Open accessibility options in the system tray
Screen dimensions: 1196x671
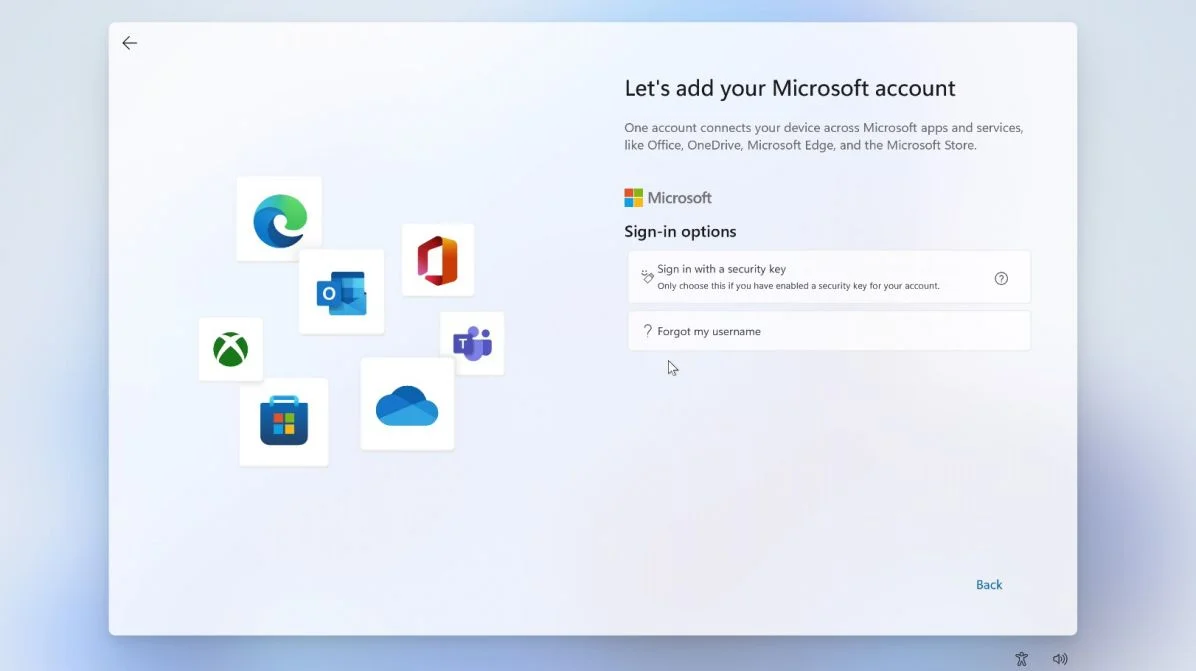point(1021,659)
